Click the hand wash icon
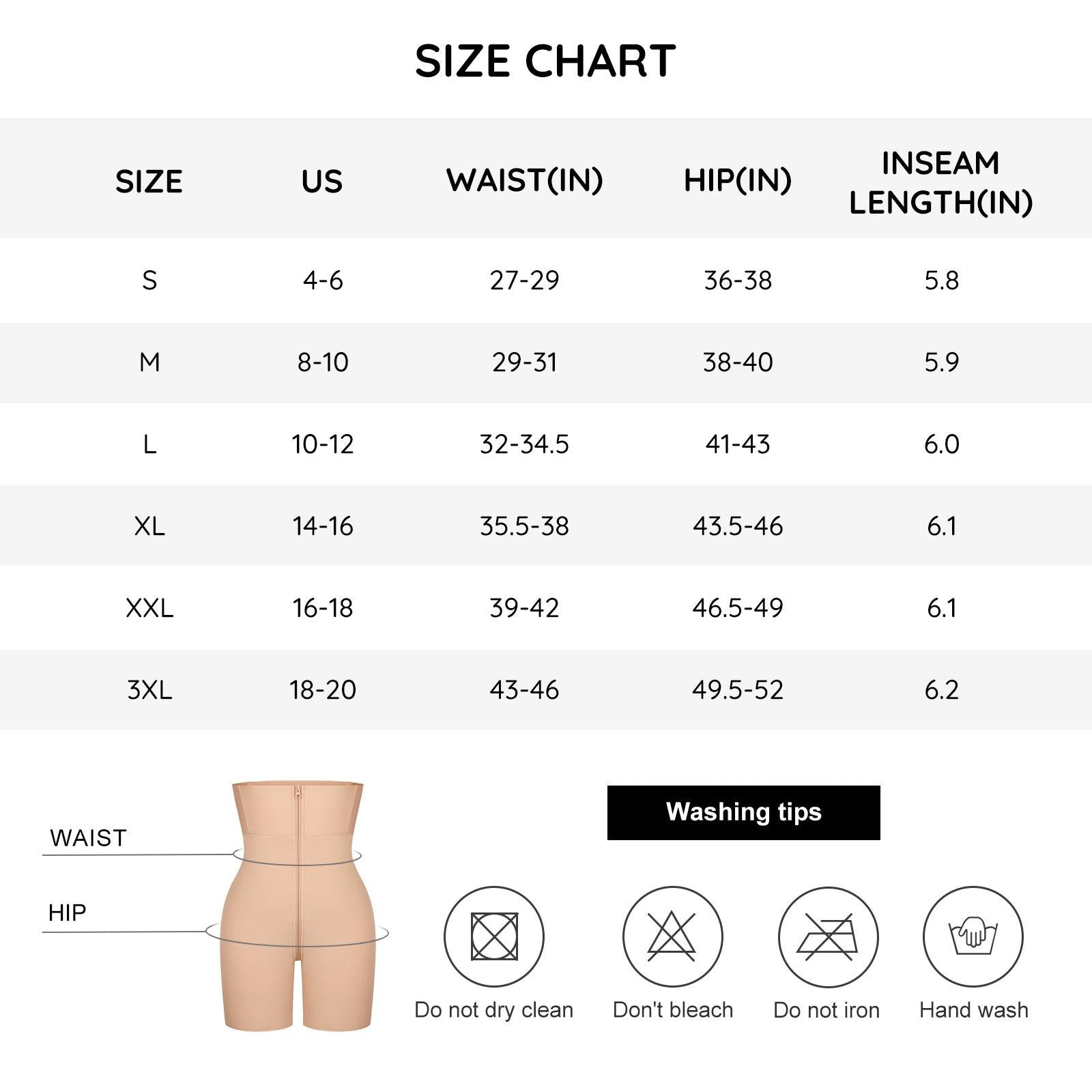Viewport: 1092px width, 1092px height. (x=973, y=936)
